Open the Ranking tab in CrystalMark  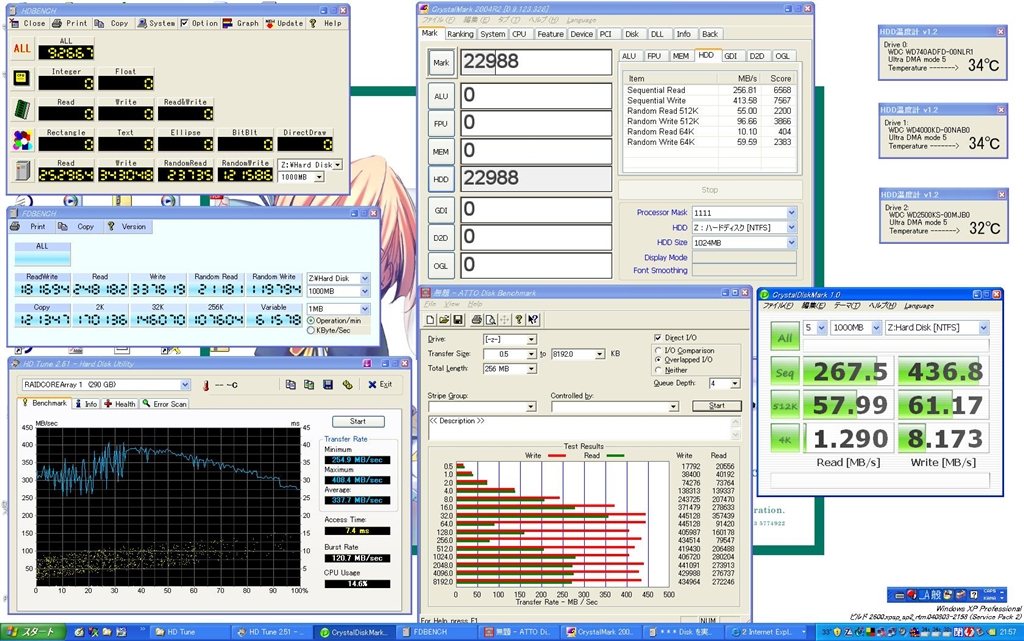(460, 34)
